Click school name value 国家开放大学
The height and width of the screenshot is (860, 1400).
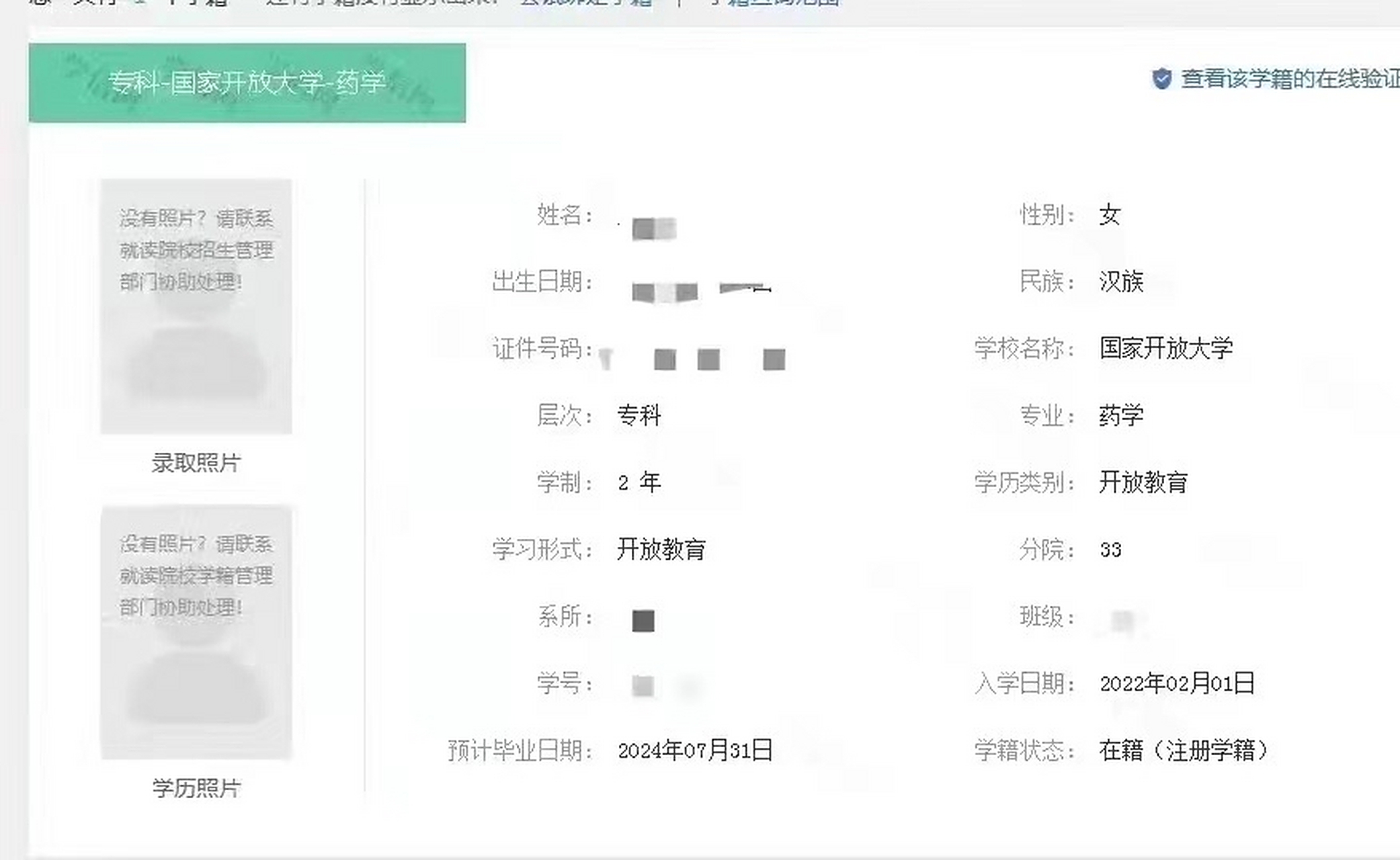coord(1166,348)
